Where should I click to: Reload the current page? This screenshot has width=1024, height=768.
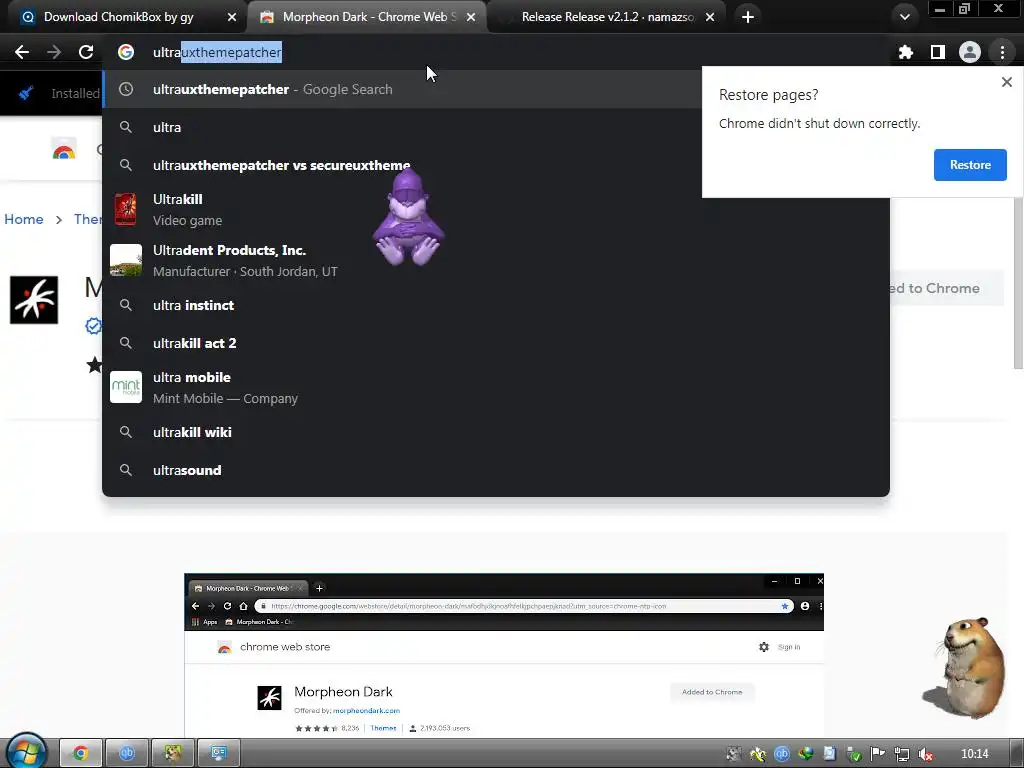(x=86, y=52)
